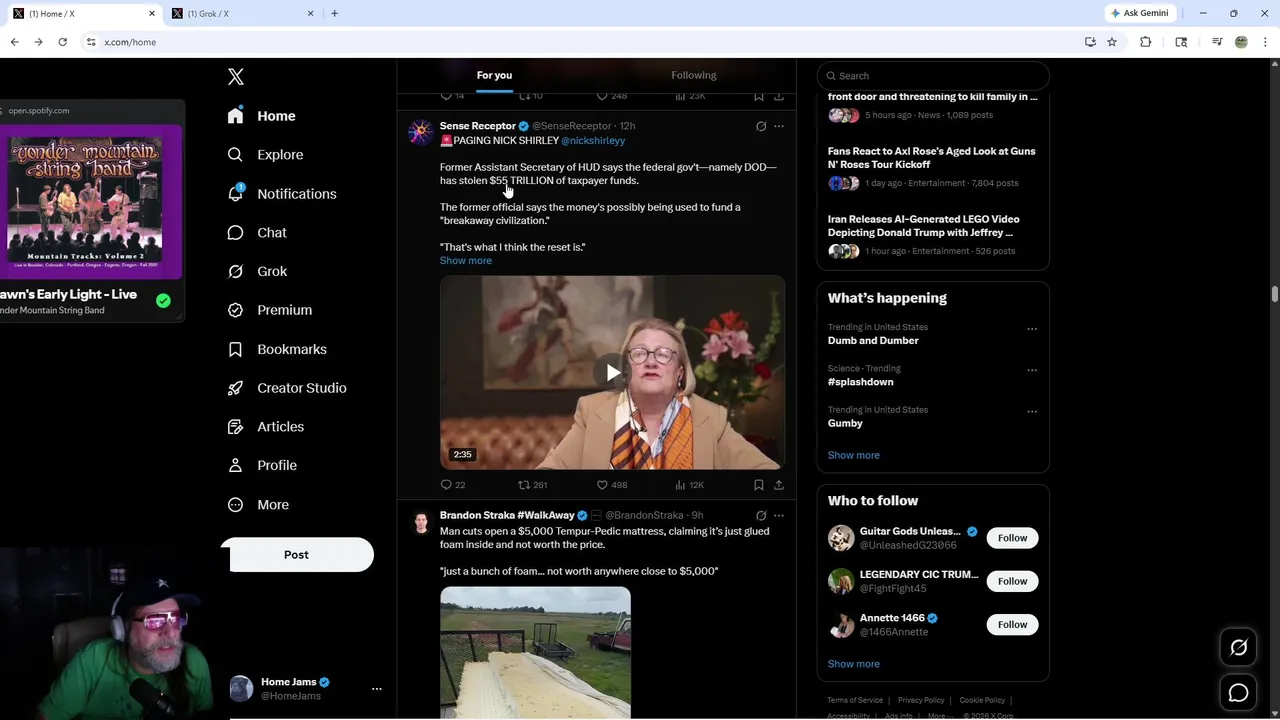Screen dimensions: 1280x720
Task: Open the Chrome three-dot menu
Action: click(x=1265, y=42)
